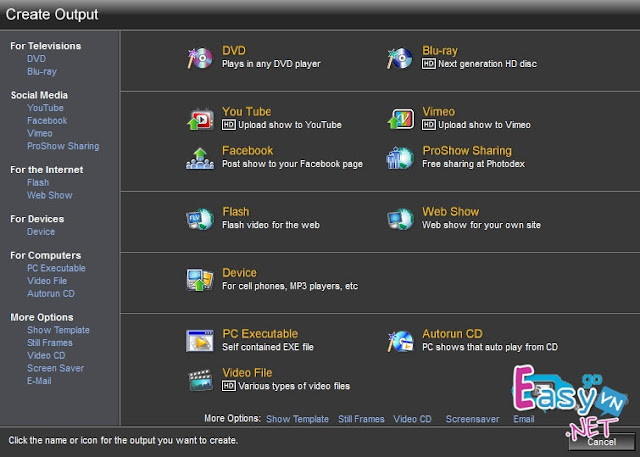
Task: Select the ProShow Sharing output title
Action: (467, 151)
